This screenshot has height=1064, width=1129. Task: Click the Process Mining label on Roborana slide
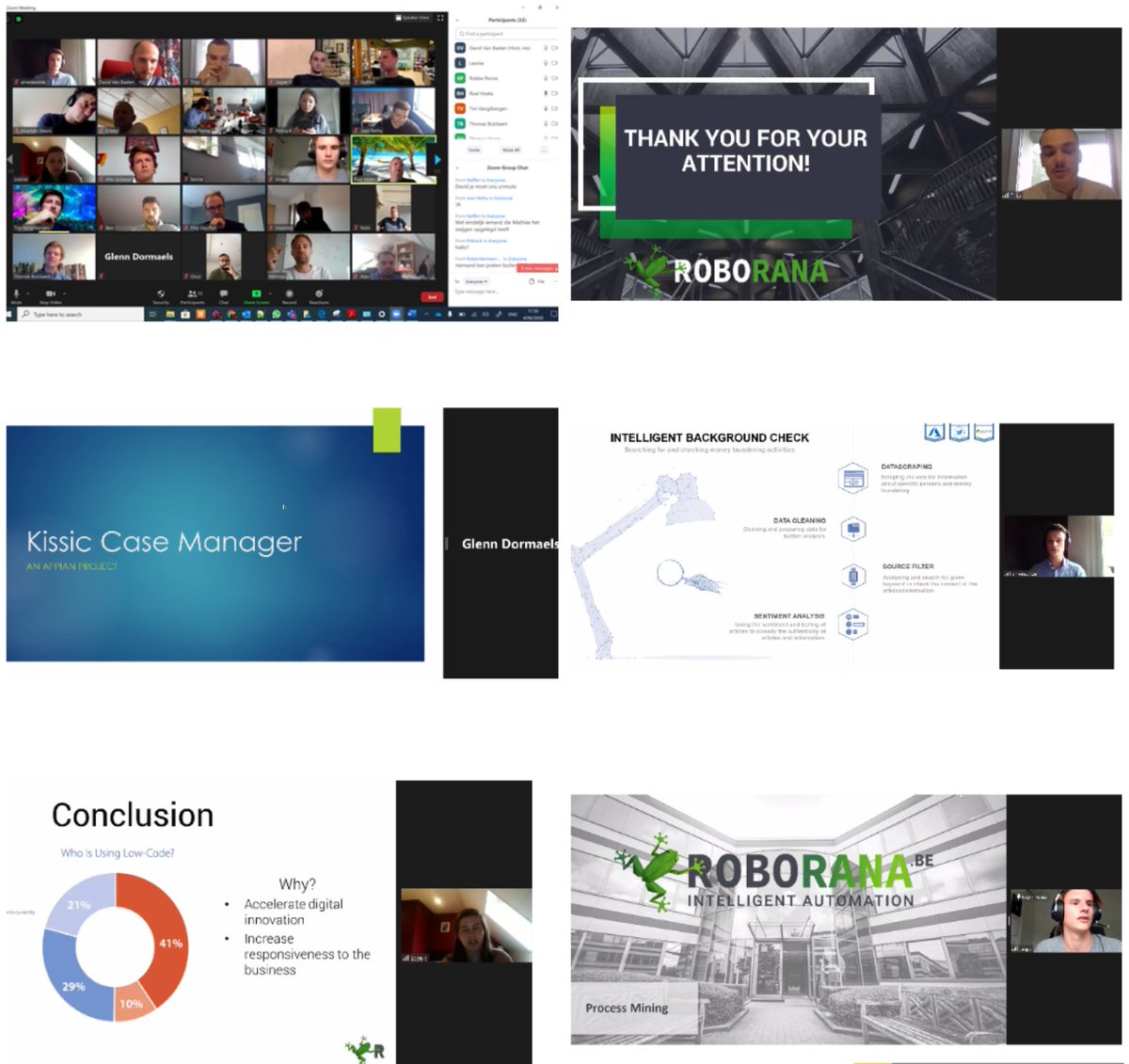tap(627, 1008)
